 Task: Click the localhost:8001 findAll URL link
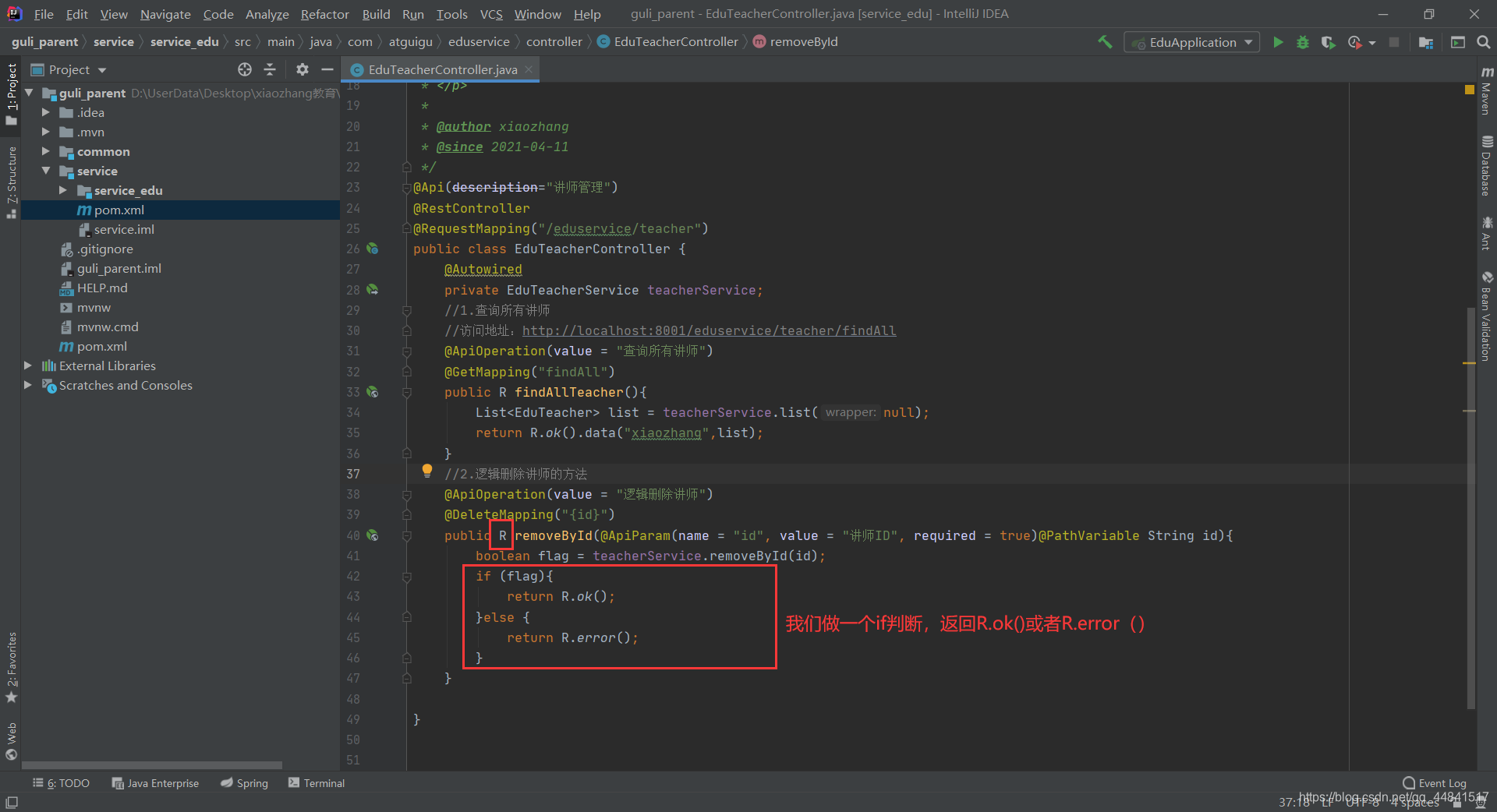pyautogui.click(x=709, y=330)
